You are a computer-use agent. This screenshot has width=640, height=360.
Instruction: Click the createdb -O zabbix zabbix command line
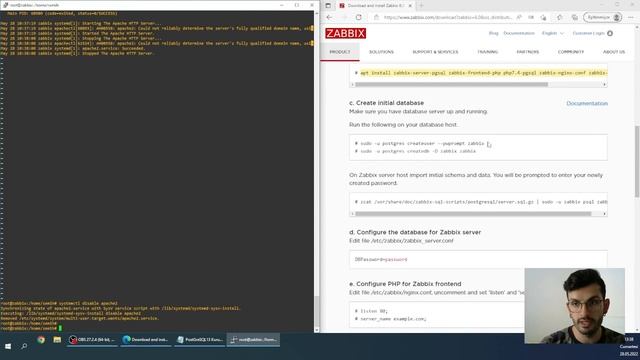(x=416, y=151)
